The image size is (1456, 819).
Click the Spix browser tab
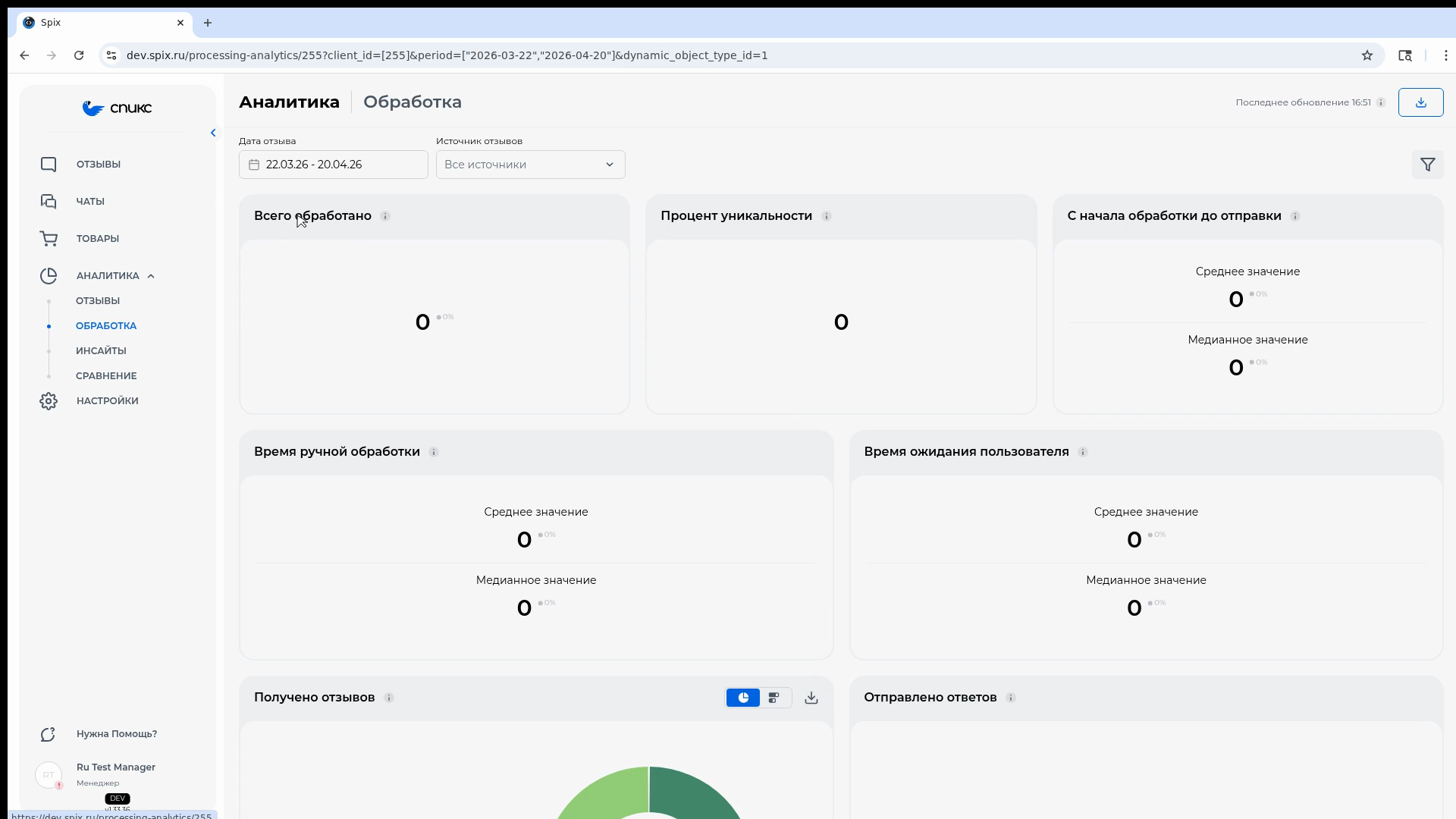click(105, 23)
